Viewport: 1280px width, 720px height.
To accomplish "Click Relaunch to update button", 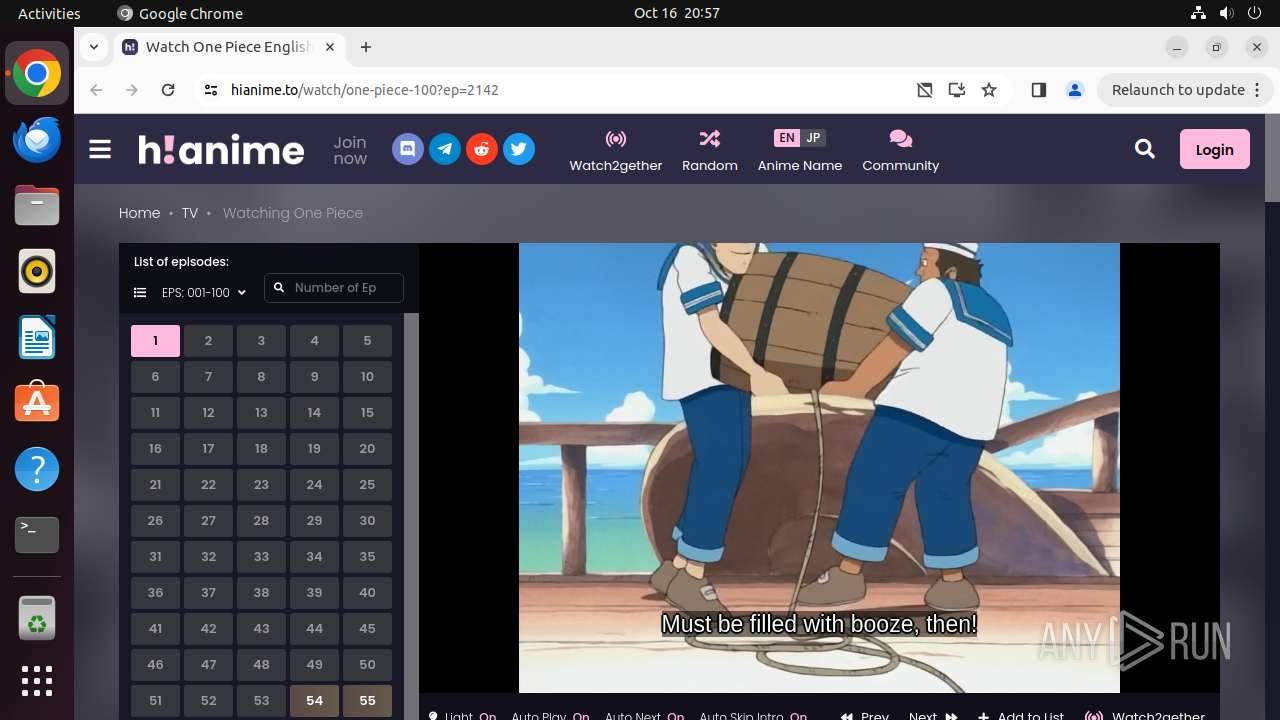I will tap(1178, 90).
